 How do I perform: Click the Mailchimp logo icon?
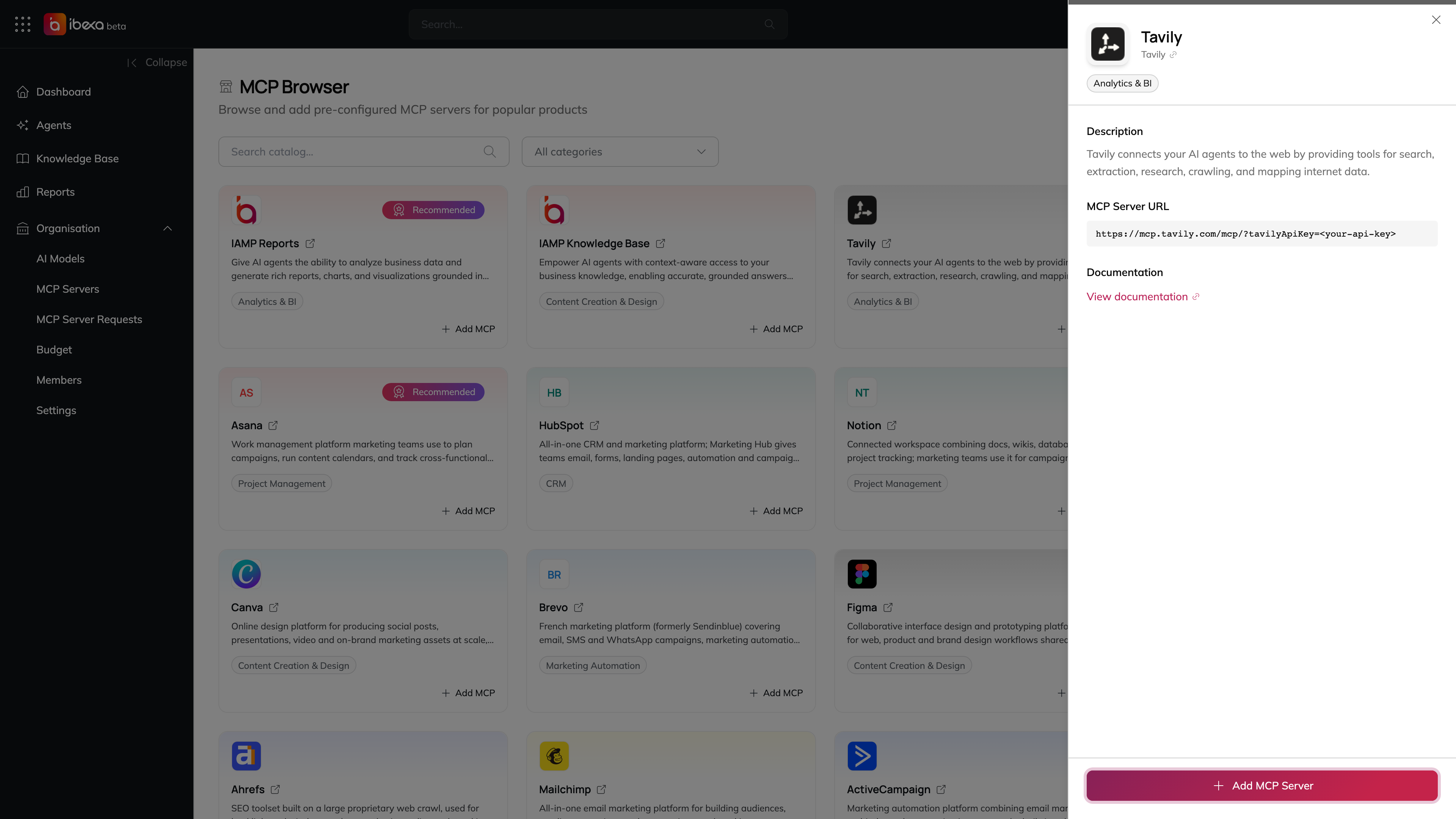[554, 756]
